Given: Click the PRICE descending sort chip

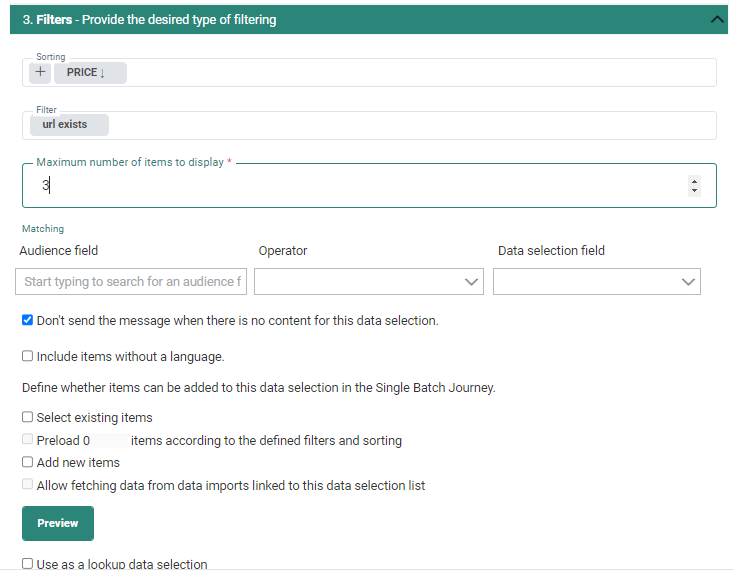Looking at the screenshot, I should (x=89, y=72).
